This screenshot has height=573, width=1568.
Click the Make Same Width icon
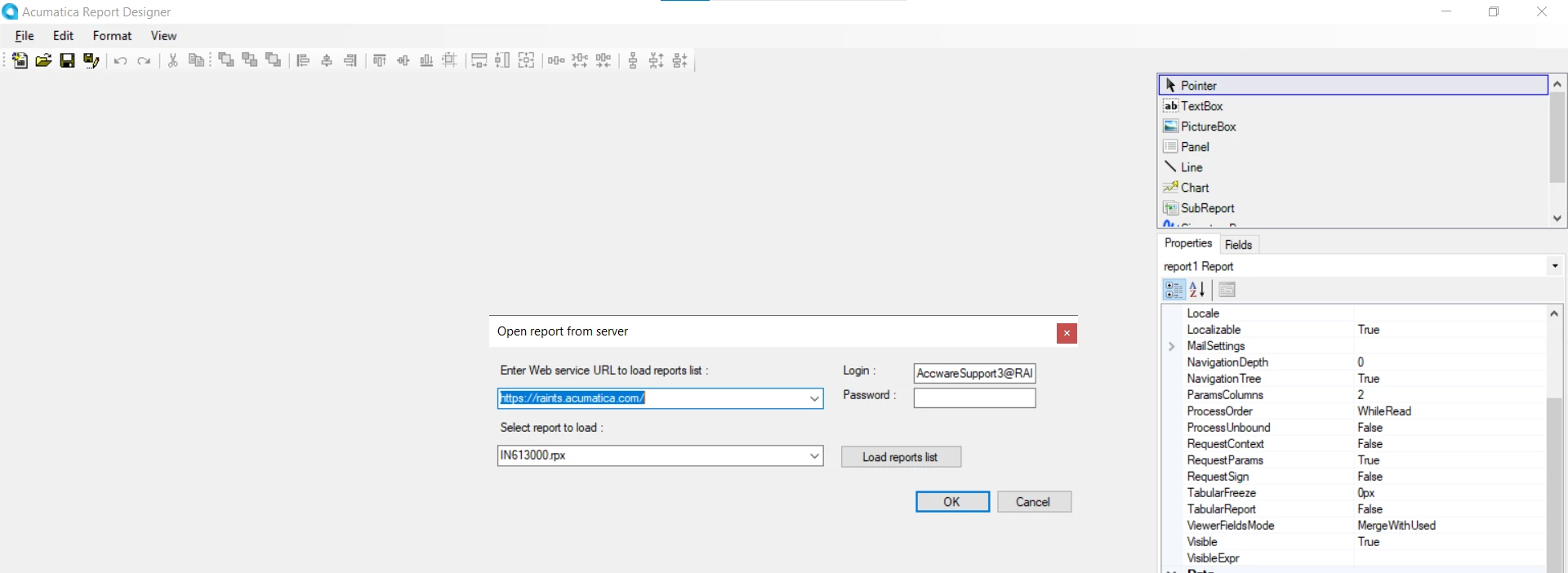pos(479,60)
